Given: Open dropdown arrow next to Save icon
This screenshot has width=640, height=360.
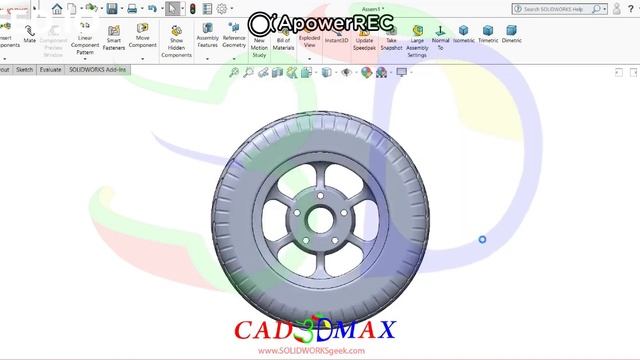Looking at the screenshot, I should pyautogui.click(x=122, y=9).
